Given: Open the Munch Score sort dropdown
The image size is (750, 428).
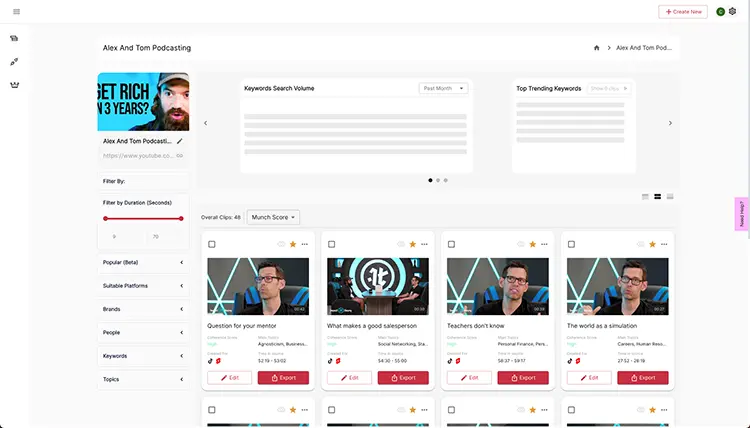Looking at the screenshot, I should tap(273, 217).
